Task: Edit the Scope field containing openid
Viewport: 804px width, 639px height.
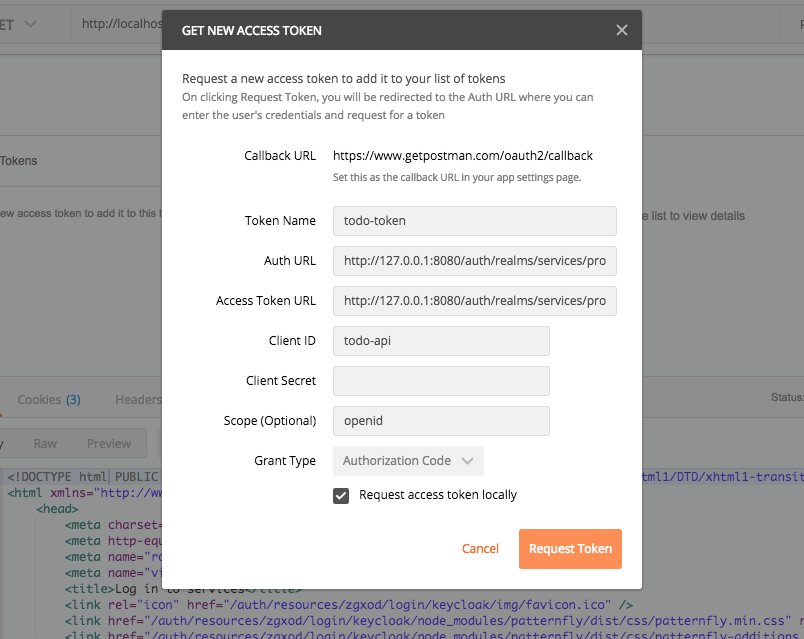Action: 440,421
